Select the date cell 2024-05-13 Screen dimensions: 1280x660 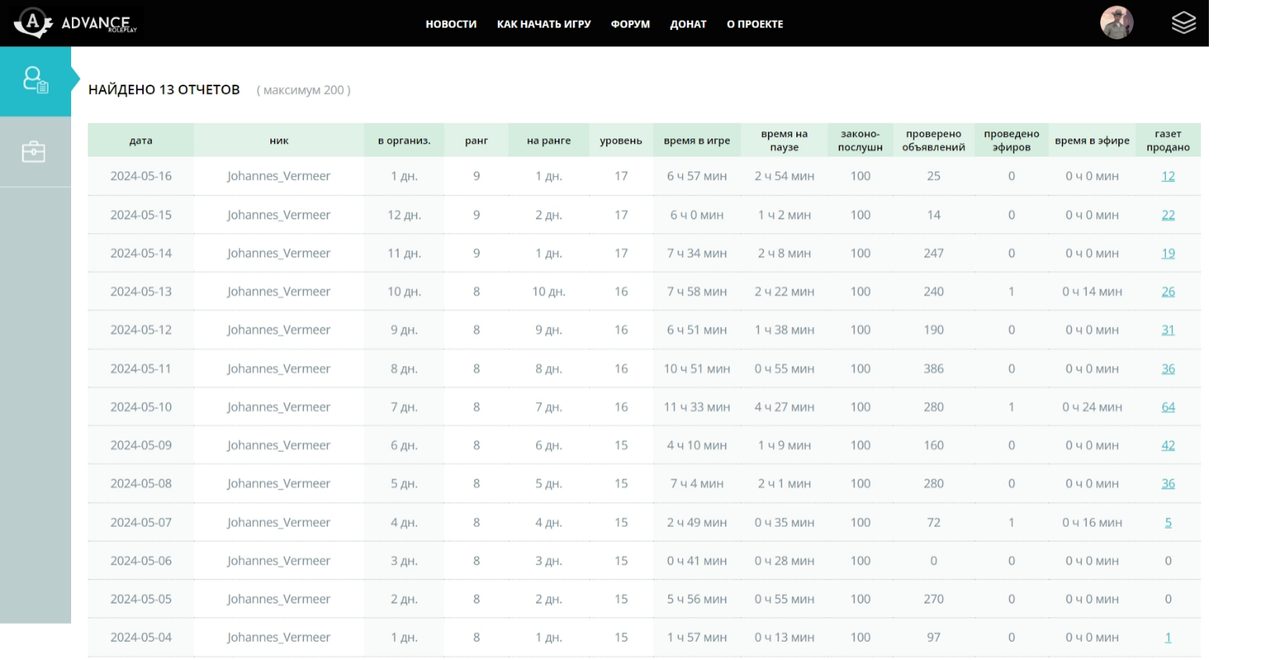coord(141,292)
